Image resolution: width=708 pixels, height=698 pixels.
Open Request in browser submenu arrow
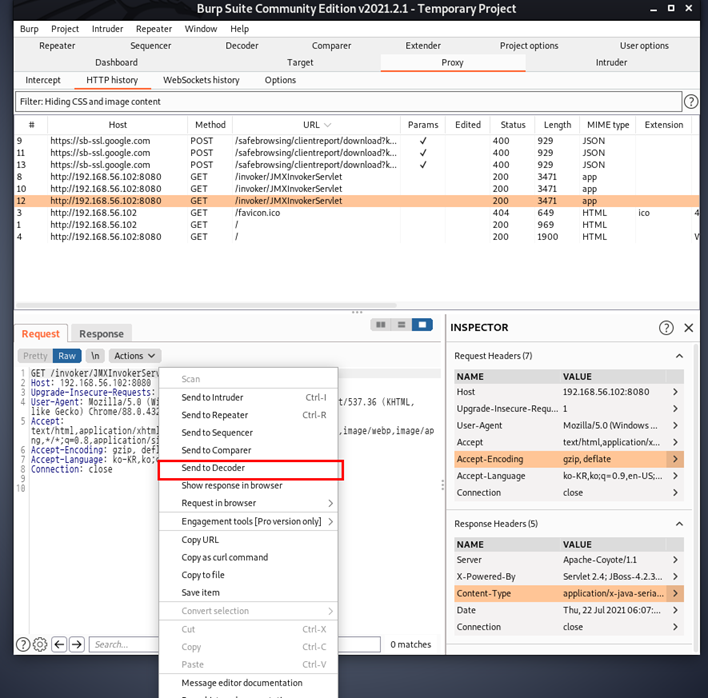point(331,503)
